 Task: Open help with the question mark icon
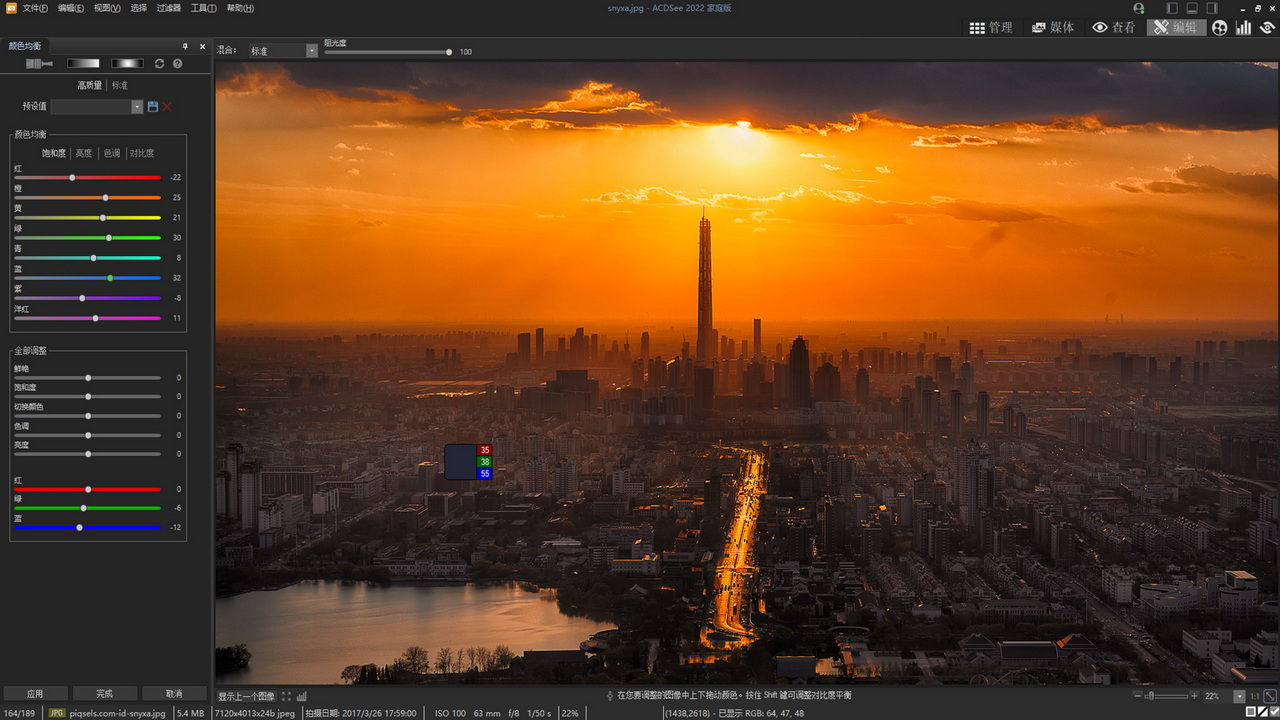[x=177, y=64]
